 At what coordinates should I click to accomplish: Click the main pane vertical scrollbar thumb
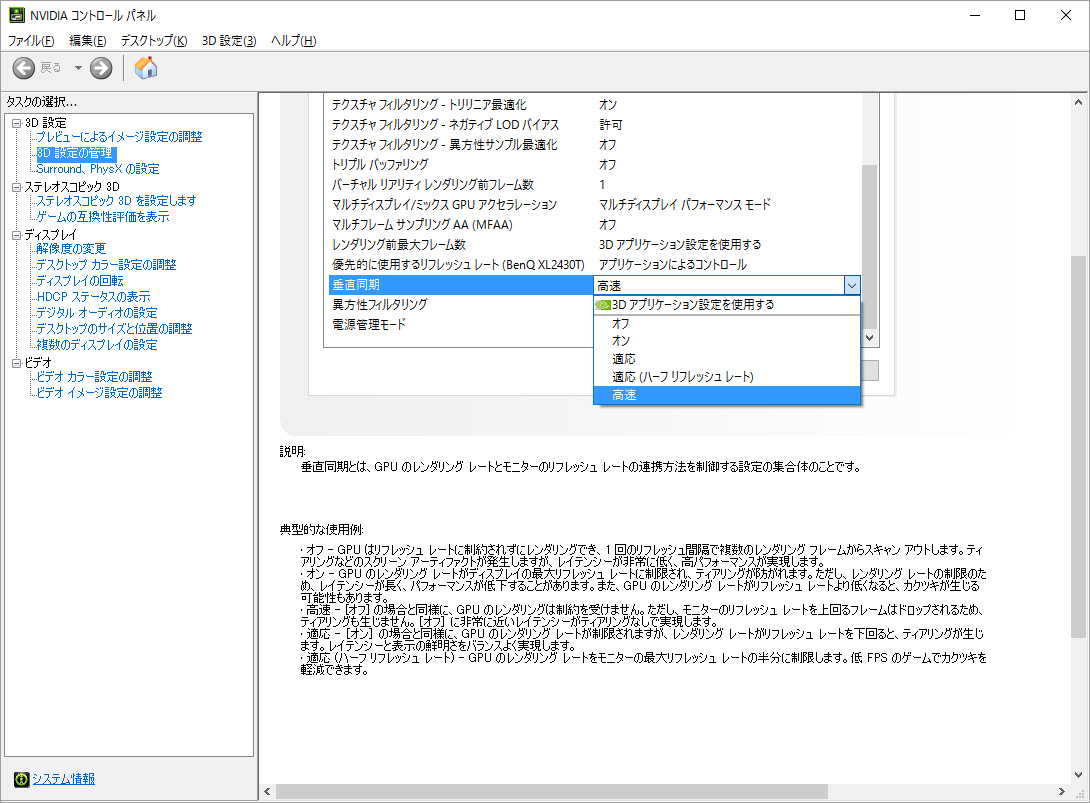coord(1078,447)
